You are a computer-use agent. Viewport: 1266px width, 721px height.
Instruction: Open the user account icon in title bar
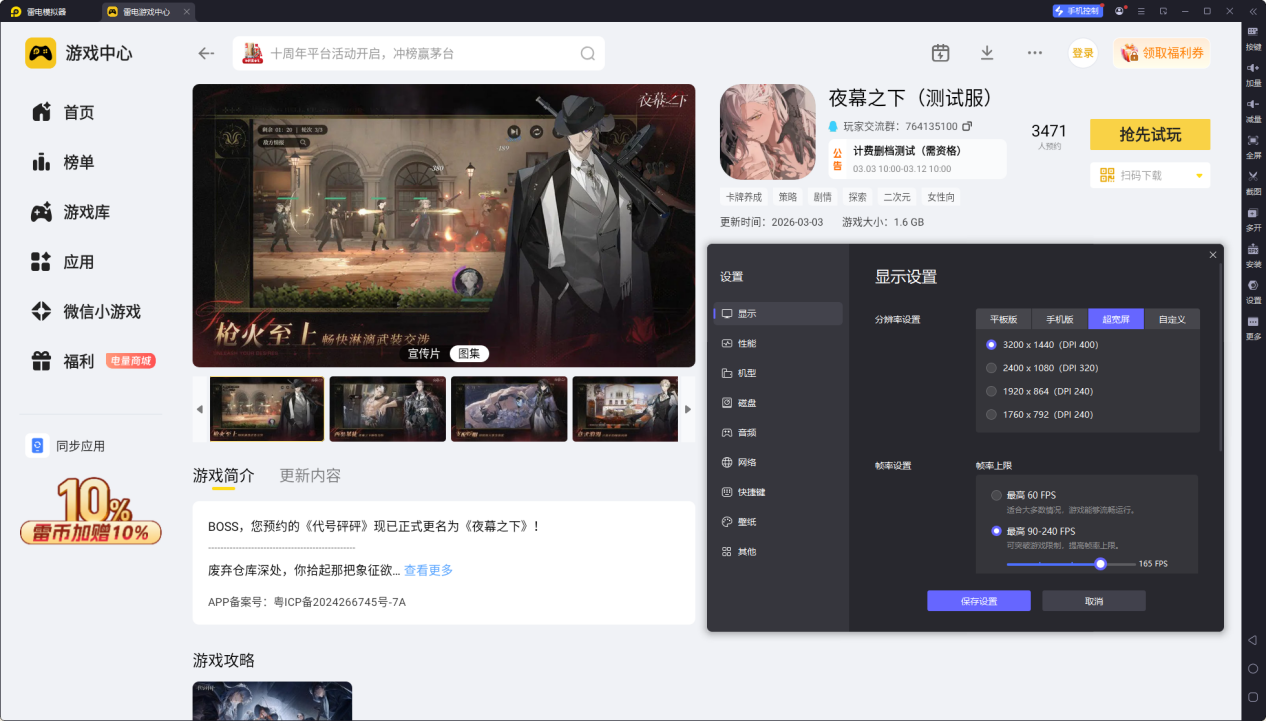coord(1119,11)
